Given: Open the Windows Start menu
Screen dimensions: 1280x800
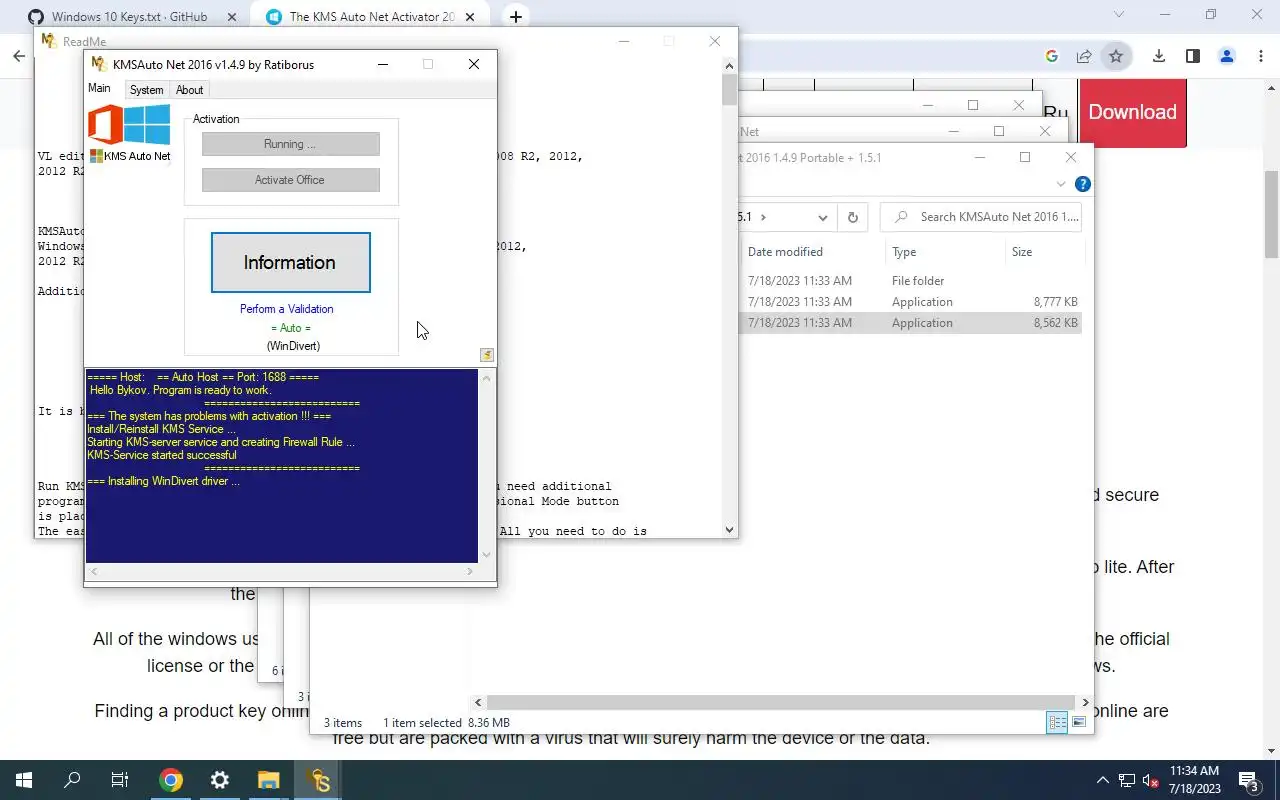Looking at the screenshot, I should [x=23, y=780].
